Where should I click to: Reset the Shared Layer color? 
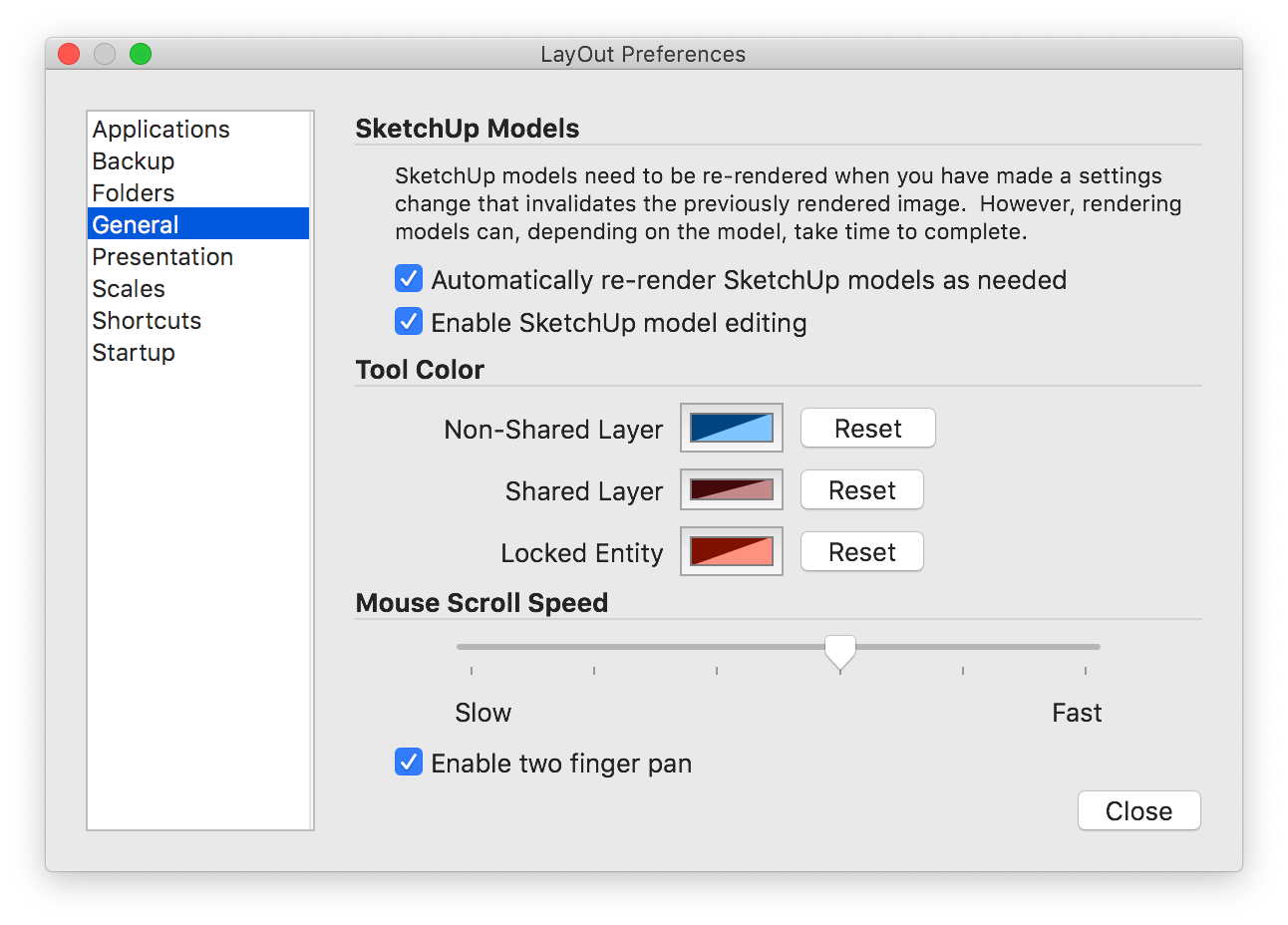pos(861,490)
